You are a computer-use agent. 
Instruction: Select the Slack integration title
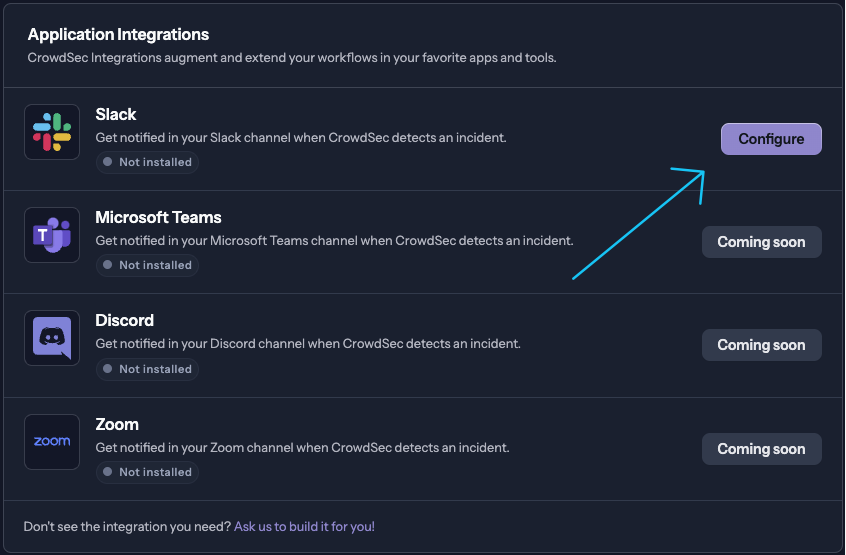(116, 114)
